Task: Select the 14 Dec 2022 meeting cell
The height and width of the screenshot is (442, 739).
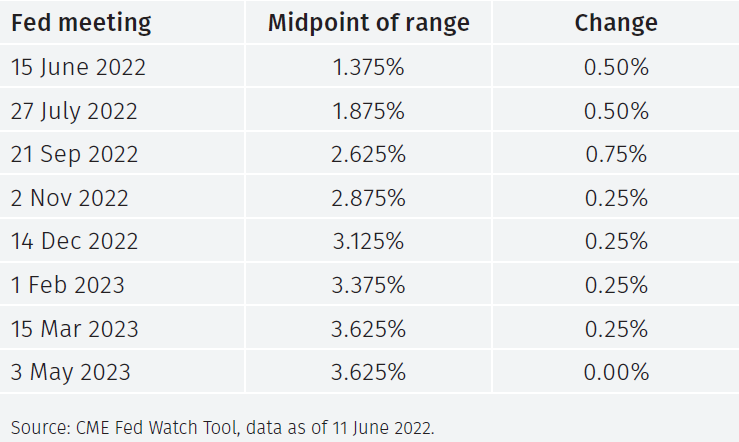Action: [x=75, y=241]
